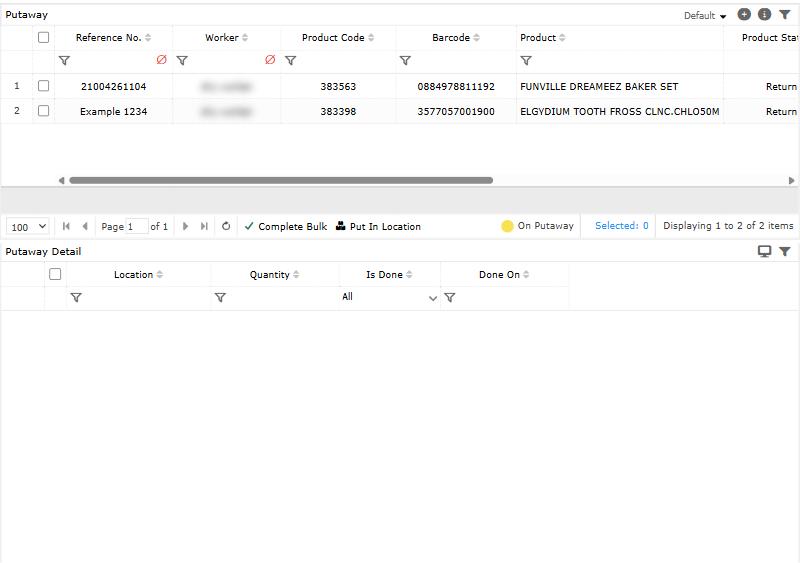Go to next page of Putaway grid

[185, 226]
